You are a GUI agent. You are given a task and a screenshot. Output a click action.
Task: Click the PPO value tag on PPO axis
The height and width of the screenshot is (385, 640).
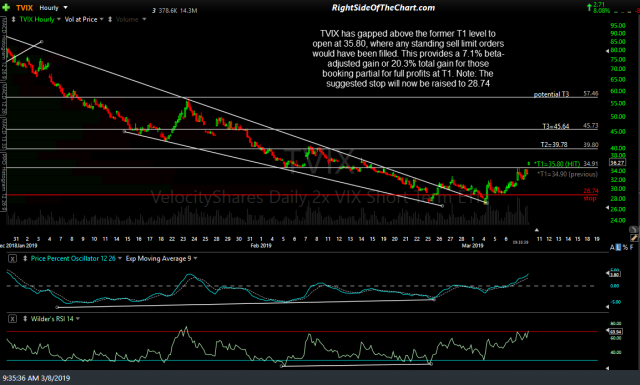tap(615, 274)
